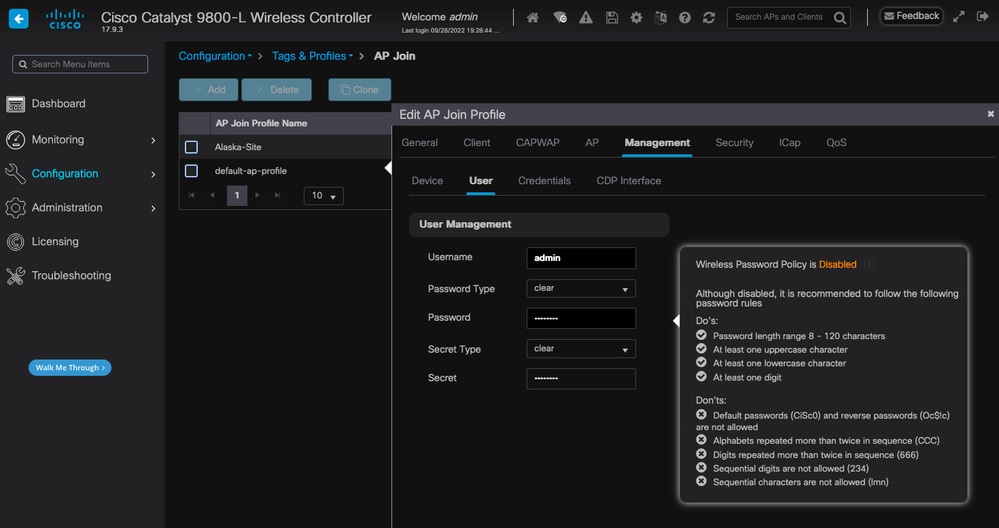Switch to the ICap tab
999x528 pixels.
pyautogui.click(x=789, y=143)
